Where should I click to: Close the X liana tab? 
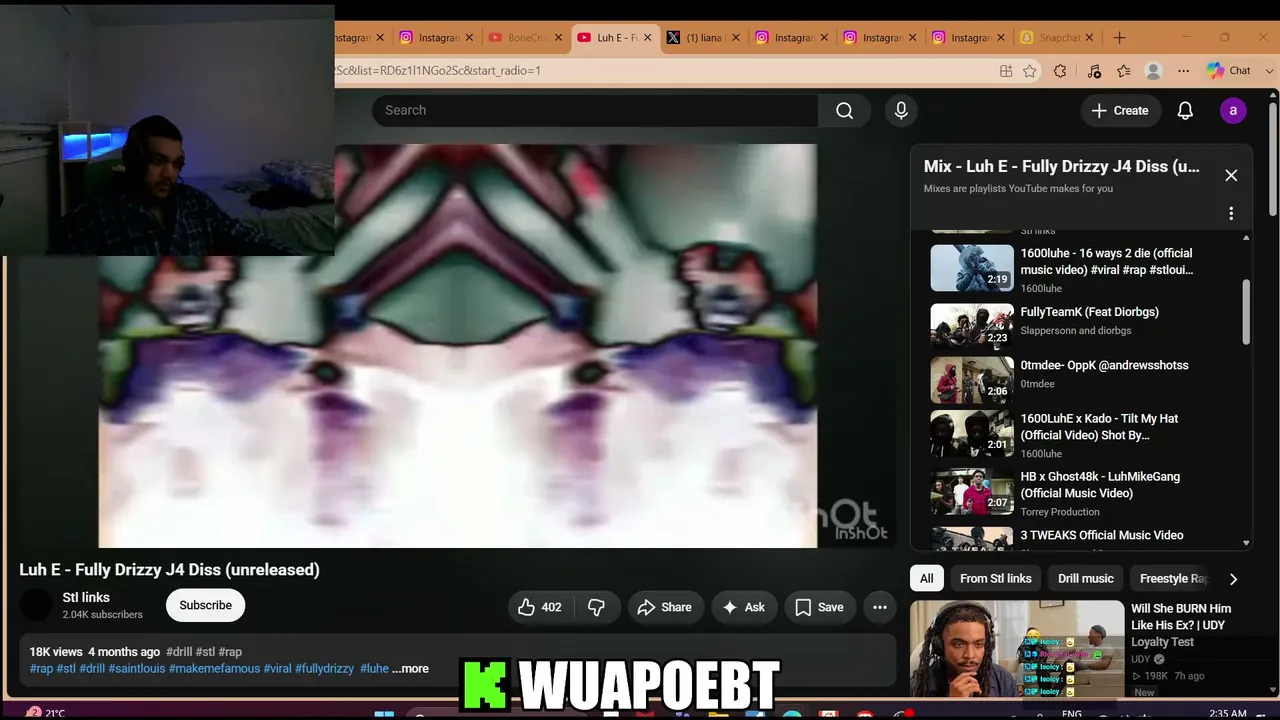(736, 38)
